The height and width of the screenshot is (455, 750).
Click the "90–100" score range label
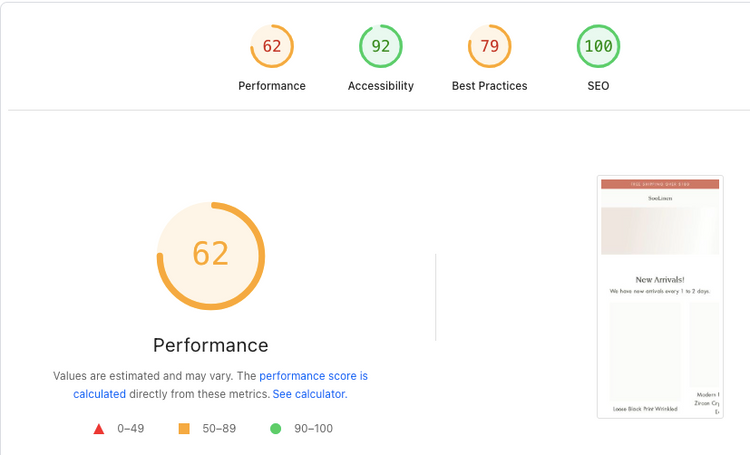(313, 429)
